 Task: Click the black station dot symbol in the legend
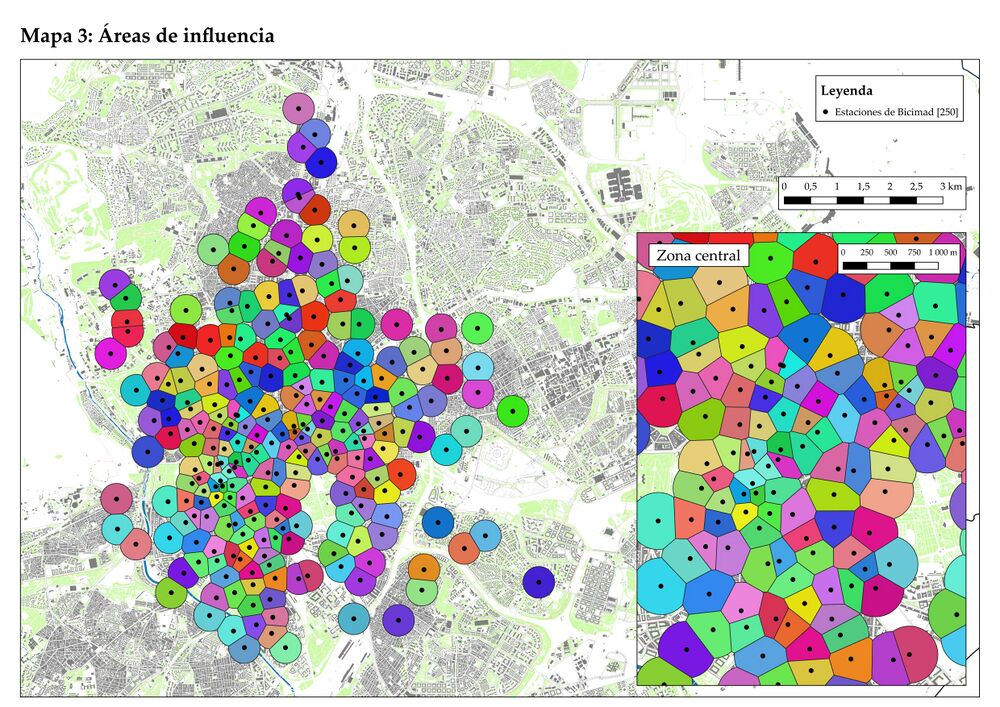[x=826, y=112]
